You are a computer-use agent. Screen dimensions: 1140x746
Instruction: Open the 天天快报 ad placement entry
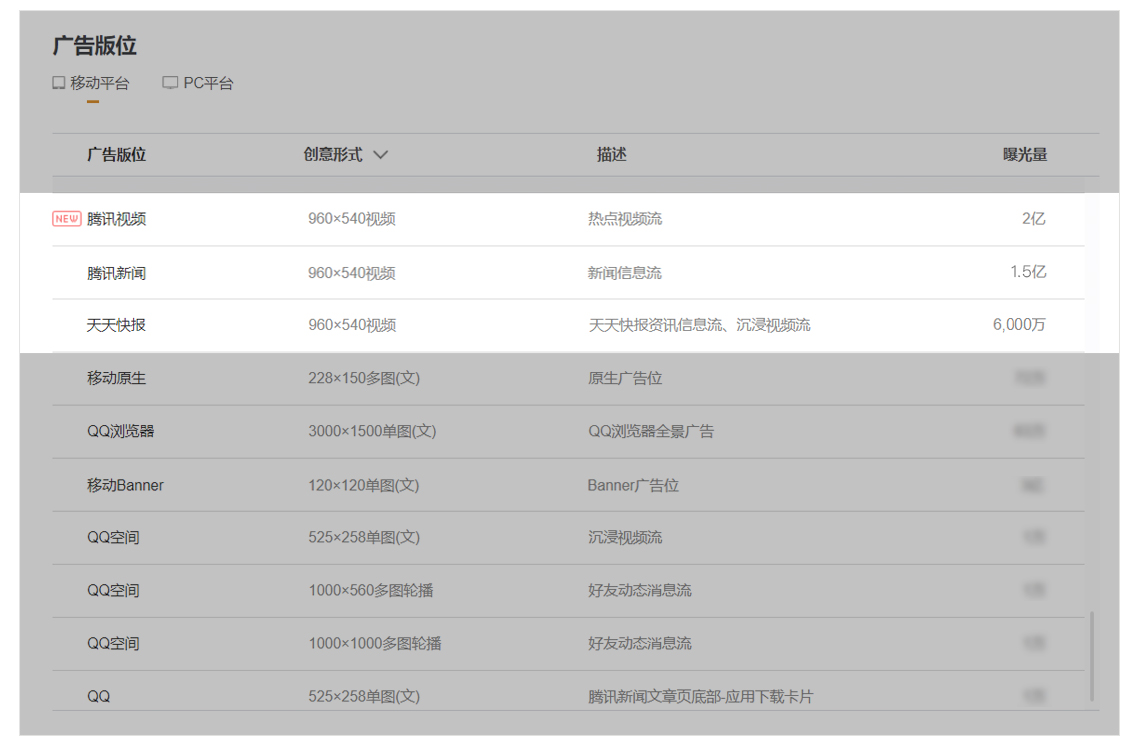(116, 325)
